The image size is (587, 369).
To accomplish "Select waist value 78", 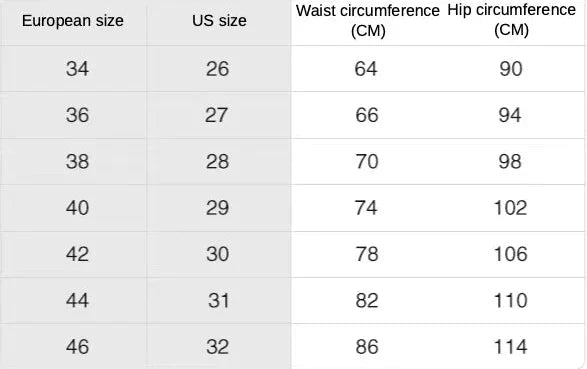I will point(367,254).
